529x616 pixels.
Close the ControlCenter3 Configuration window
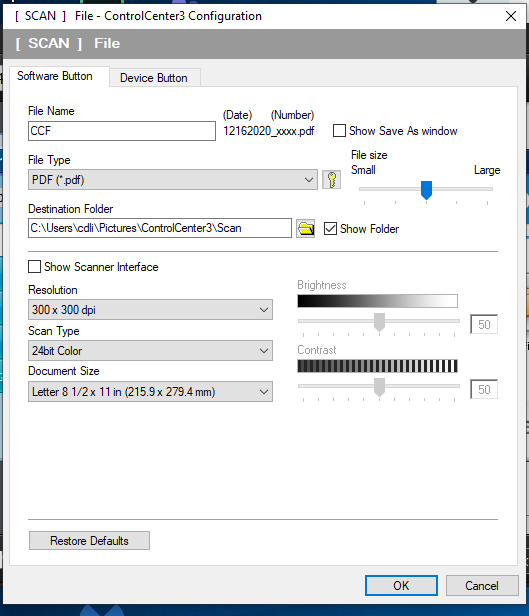[511, 16]
